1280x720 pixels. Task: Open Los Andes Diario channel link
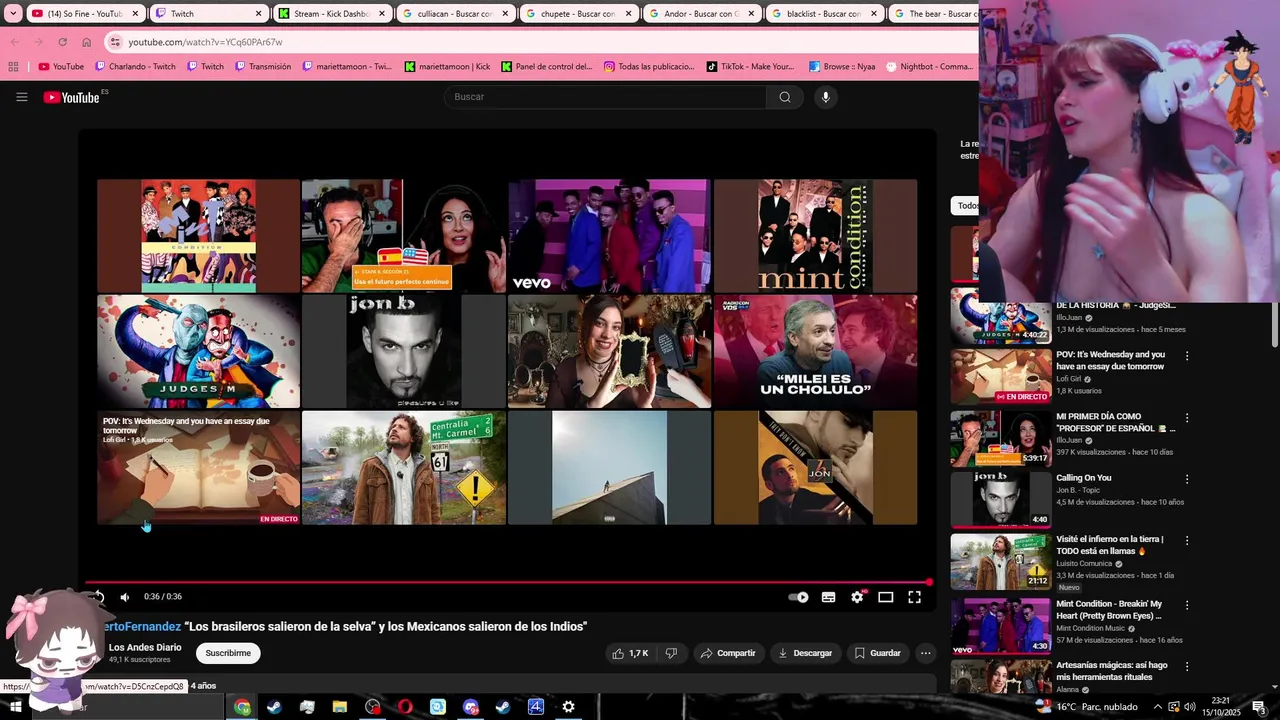pos(145,648)
